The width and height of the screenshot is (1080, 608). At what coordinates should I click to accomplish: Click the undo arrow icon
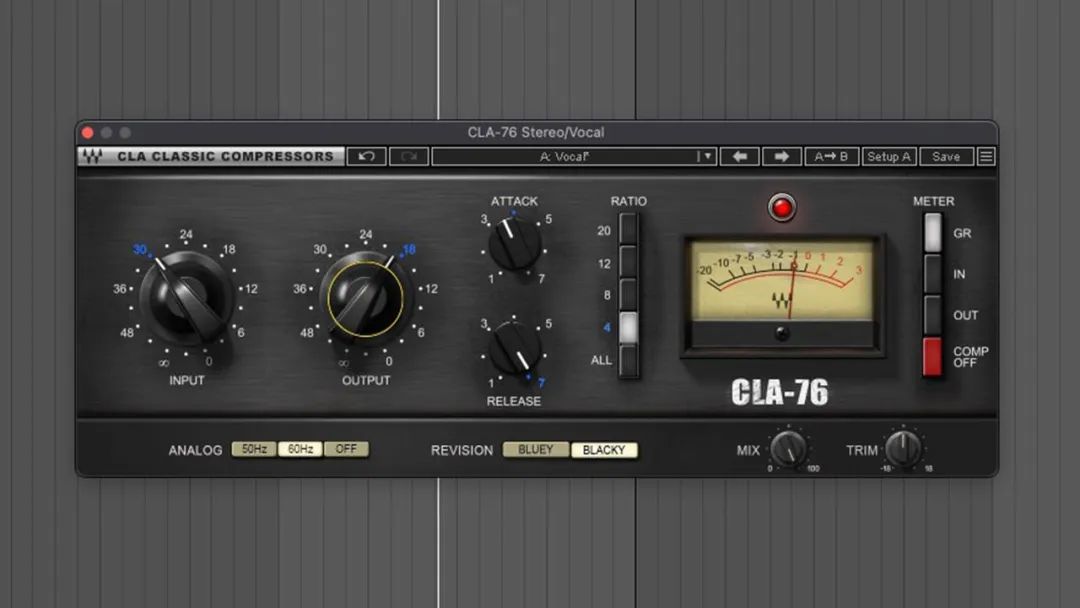(x=366, y=156)
